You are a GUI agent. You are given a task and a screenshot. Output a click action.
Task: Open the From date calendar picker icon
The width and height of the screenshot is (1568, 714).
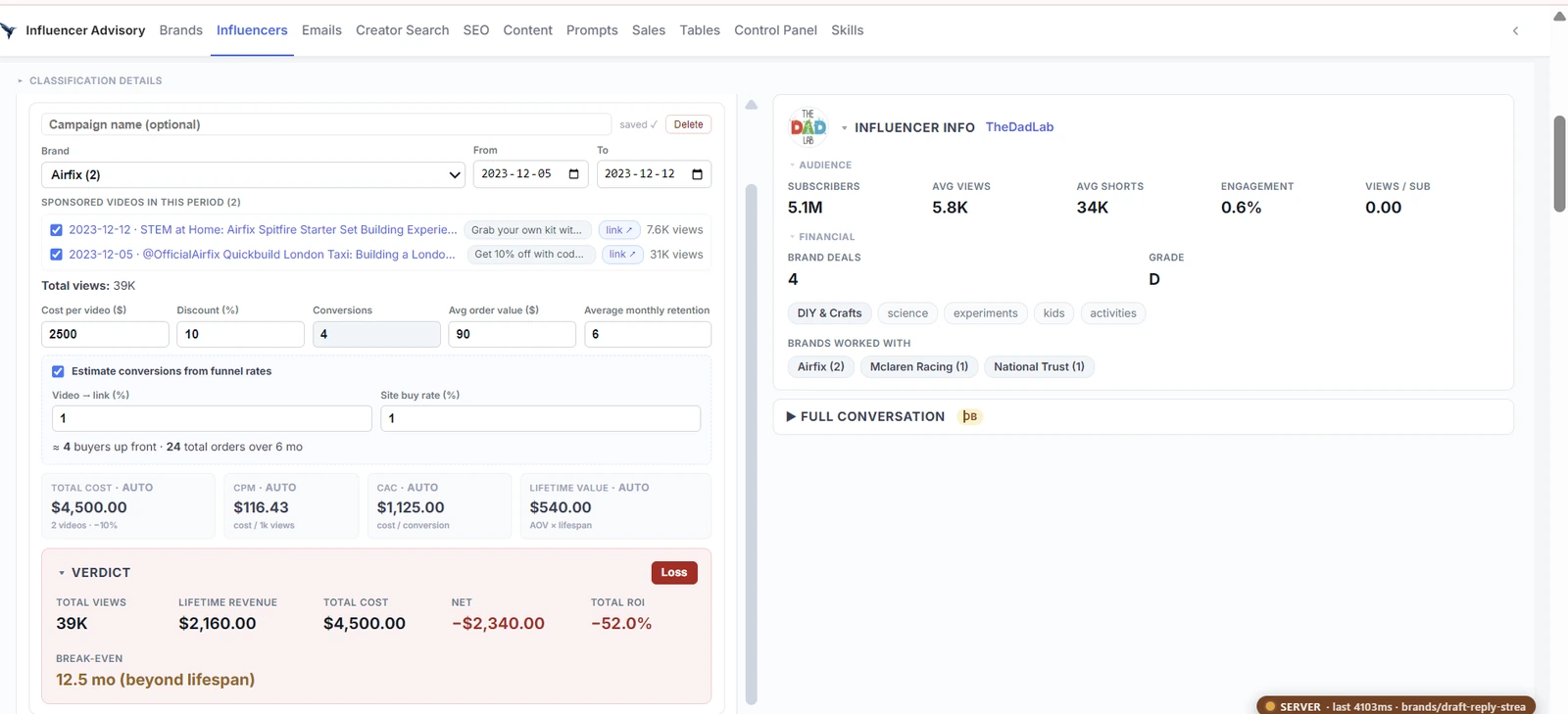point(574,174)
